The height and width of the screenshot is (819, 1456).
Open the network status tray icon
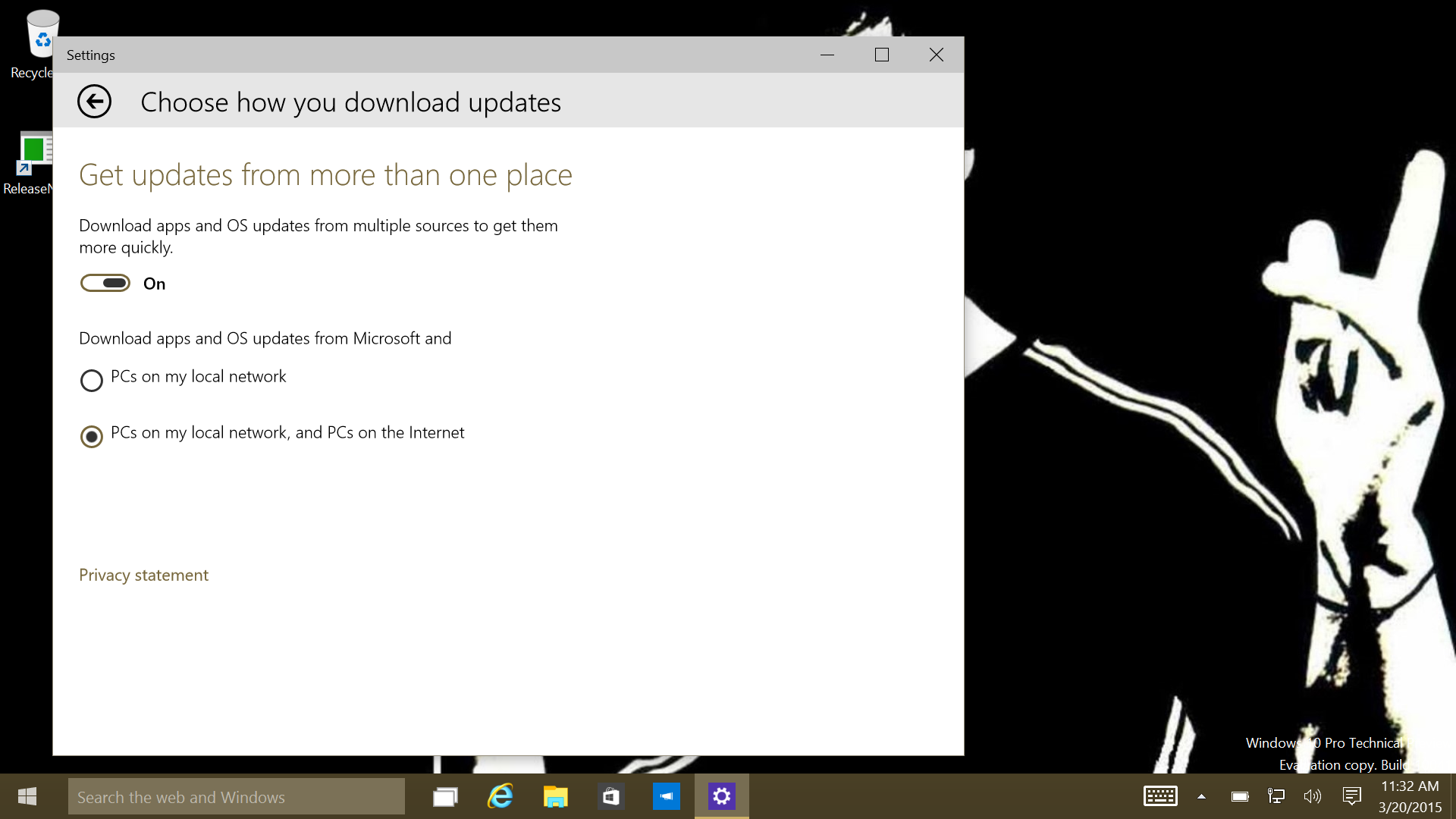(1276, 796)
